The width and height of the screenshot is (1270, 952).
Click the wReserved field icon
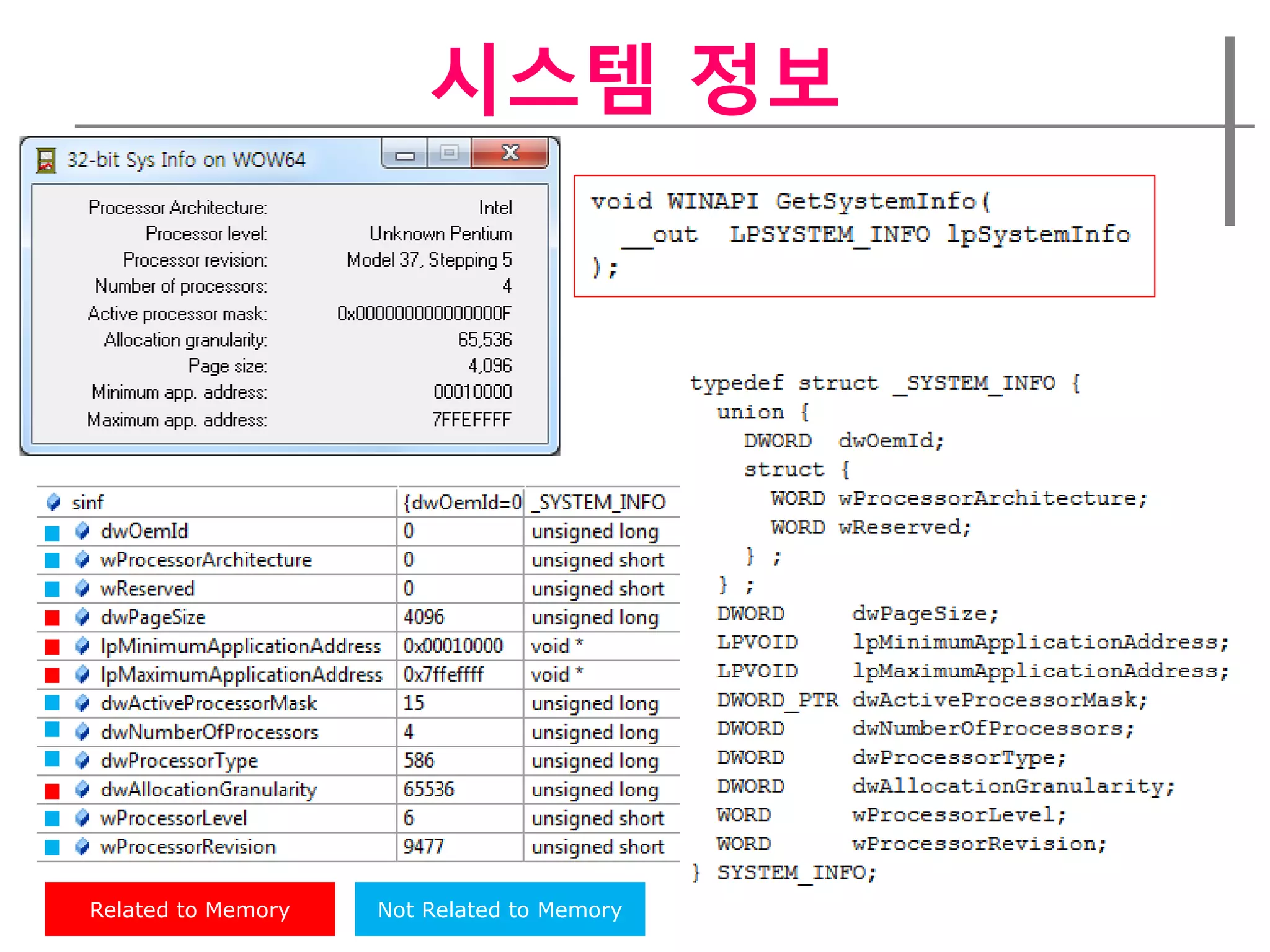pos(82,588)
